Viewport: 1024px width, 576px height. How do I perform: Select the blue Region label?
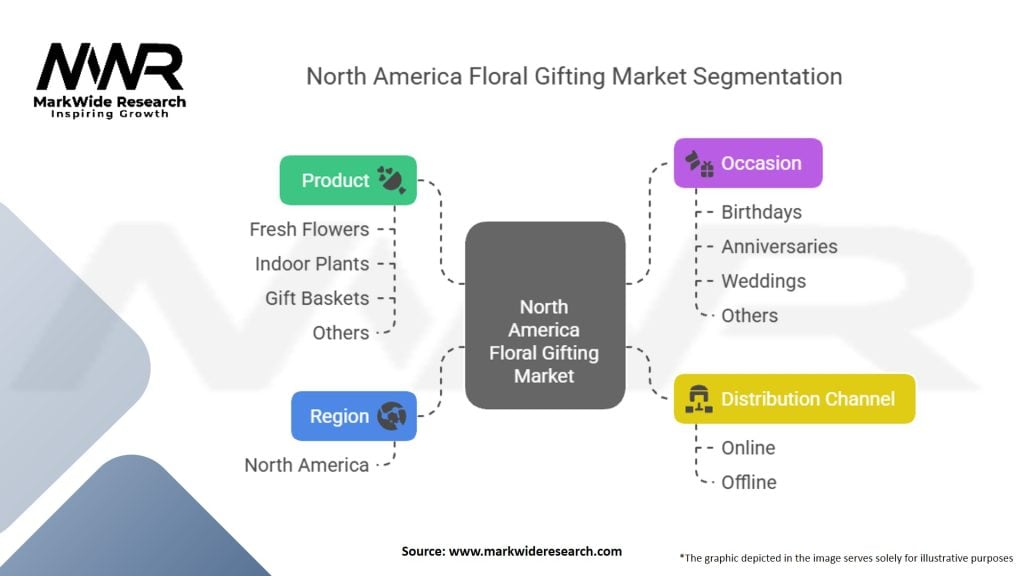pos(354,416)
